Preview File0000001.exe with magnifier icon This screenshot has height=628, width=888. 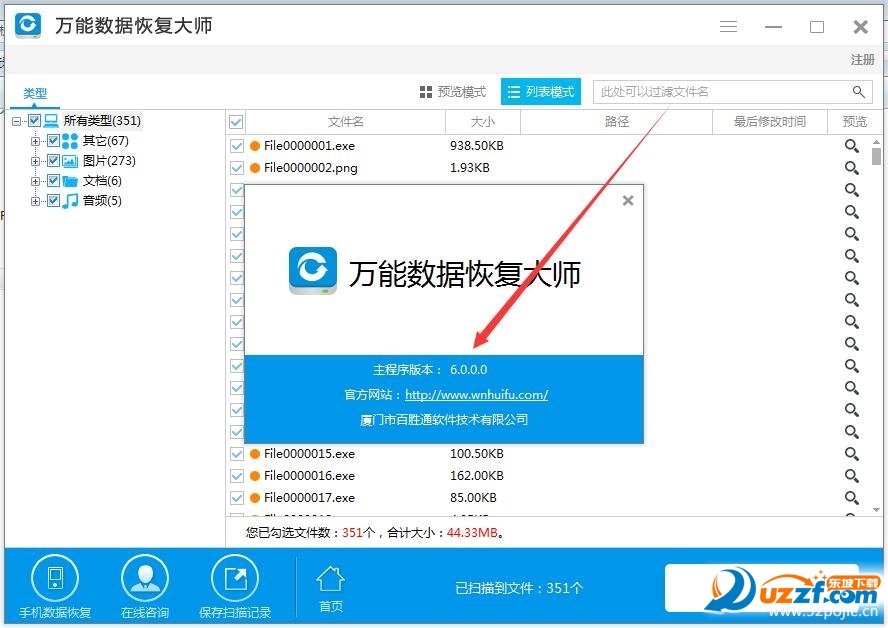851,146
